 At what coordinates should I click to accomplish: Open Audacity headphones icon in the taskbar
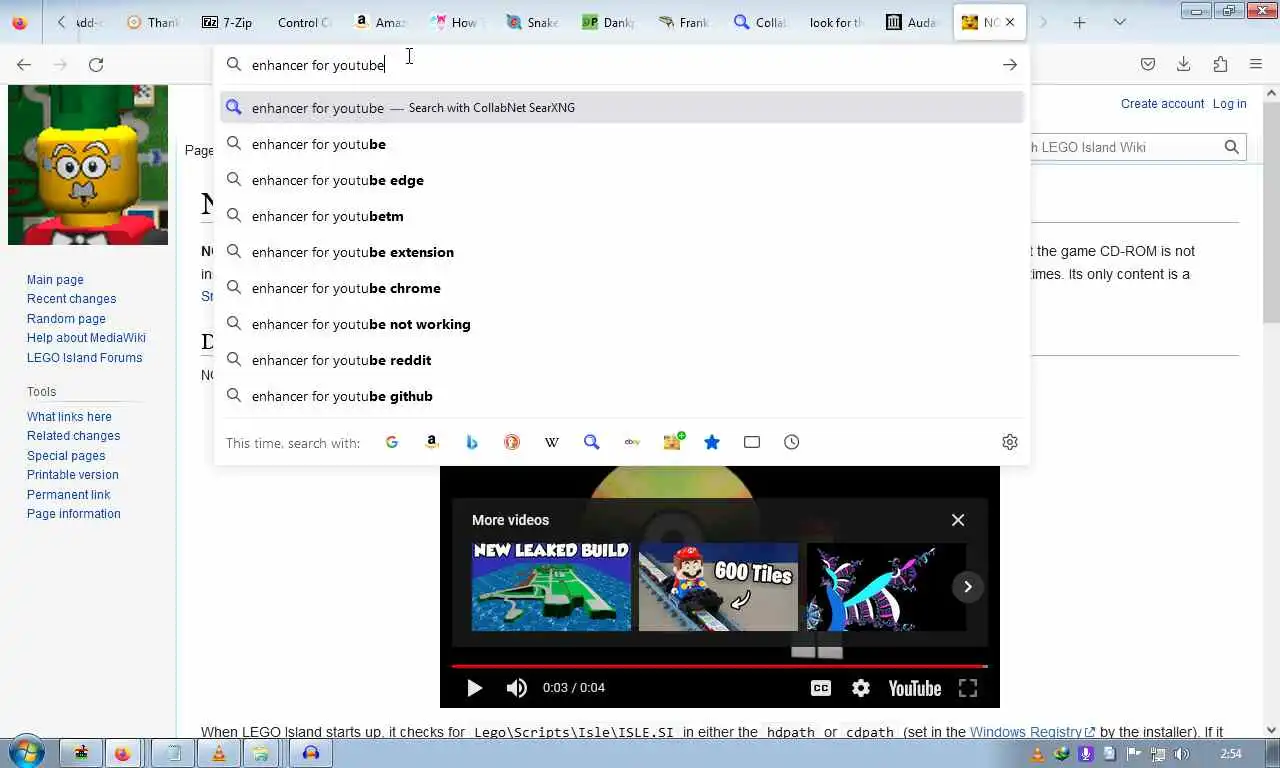point(311,754)
